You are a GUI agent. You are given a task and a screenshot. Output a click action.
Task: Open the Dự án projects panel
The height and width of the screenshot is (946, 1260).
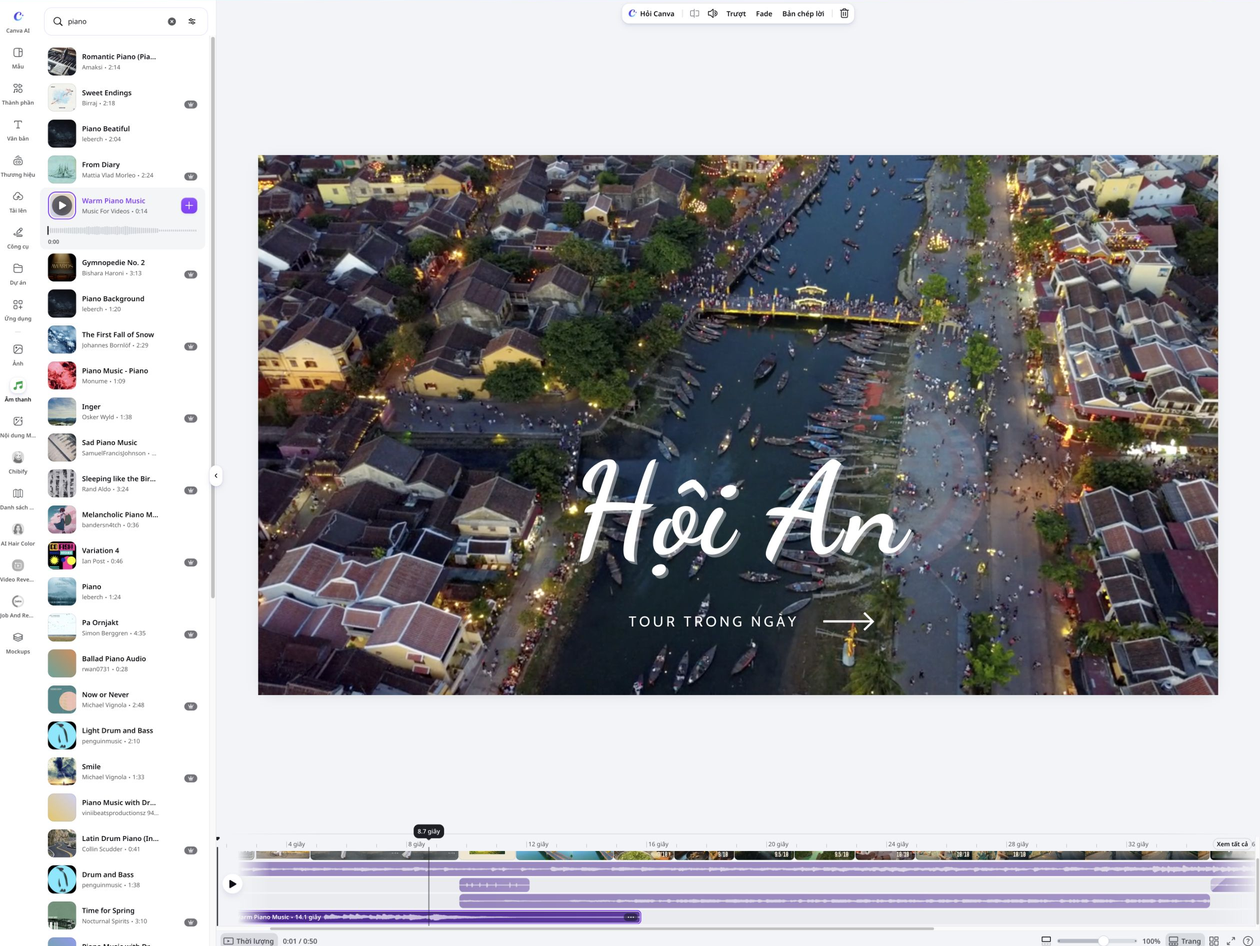click(x=17, y=273)
